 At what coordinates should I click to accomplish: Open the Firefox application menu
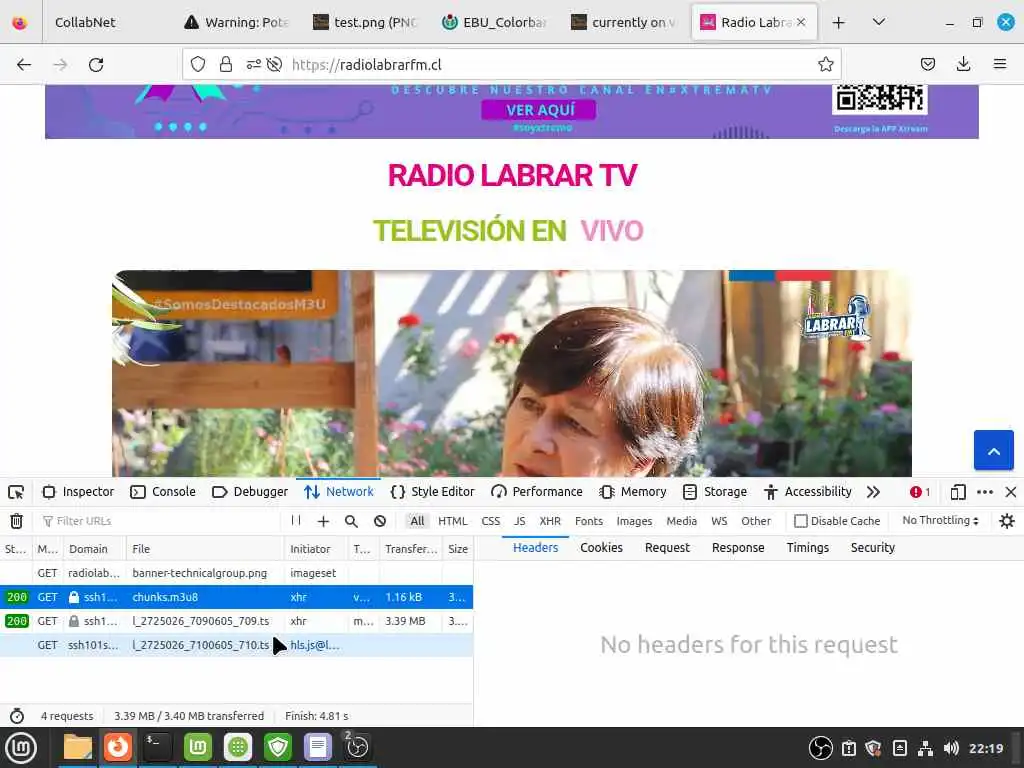1000,64
